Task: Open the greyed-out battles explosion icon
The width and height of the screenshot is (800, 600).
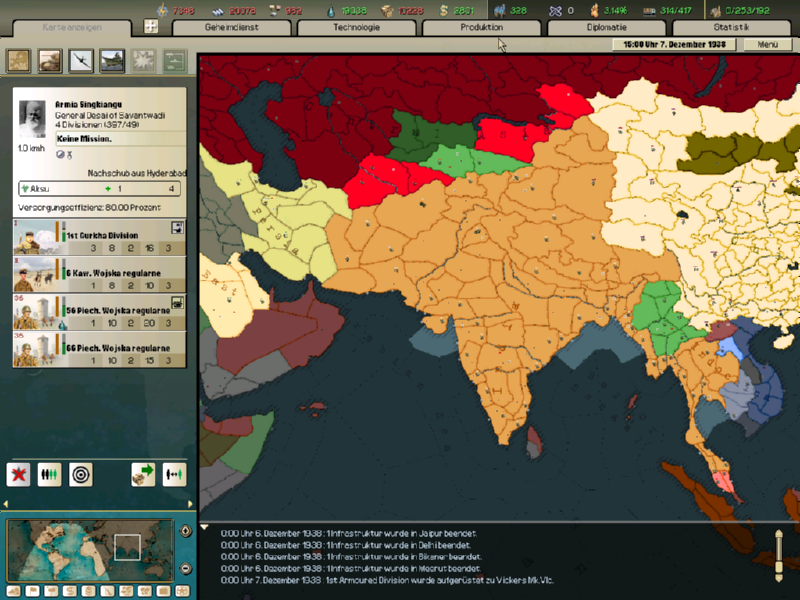Action: (x=144, y=61)
